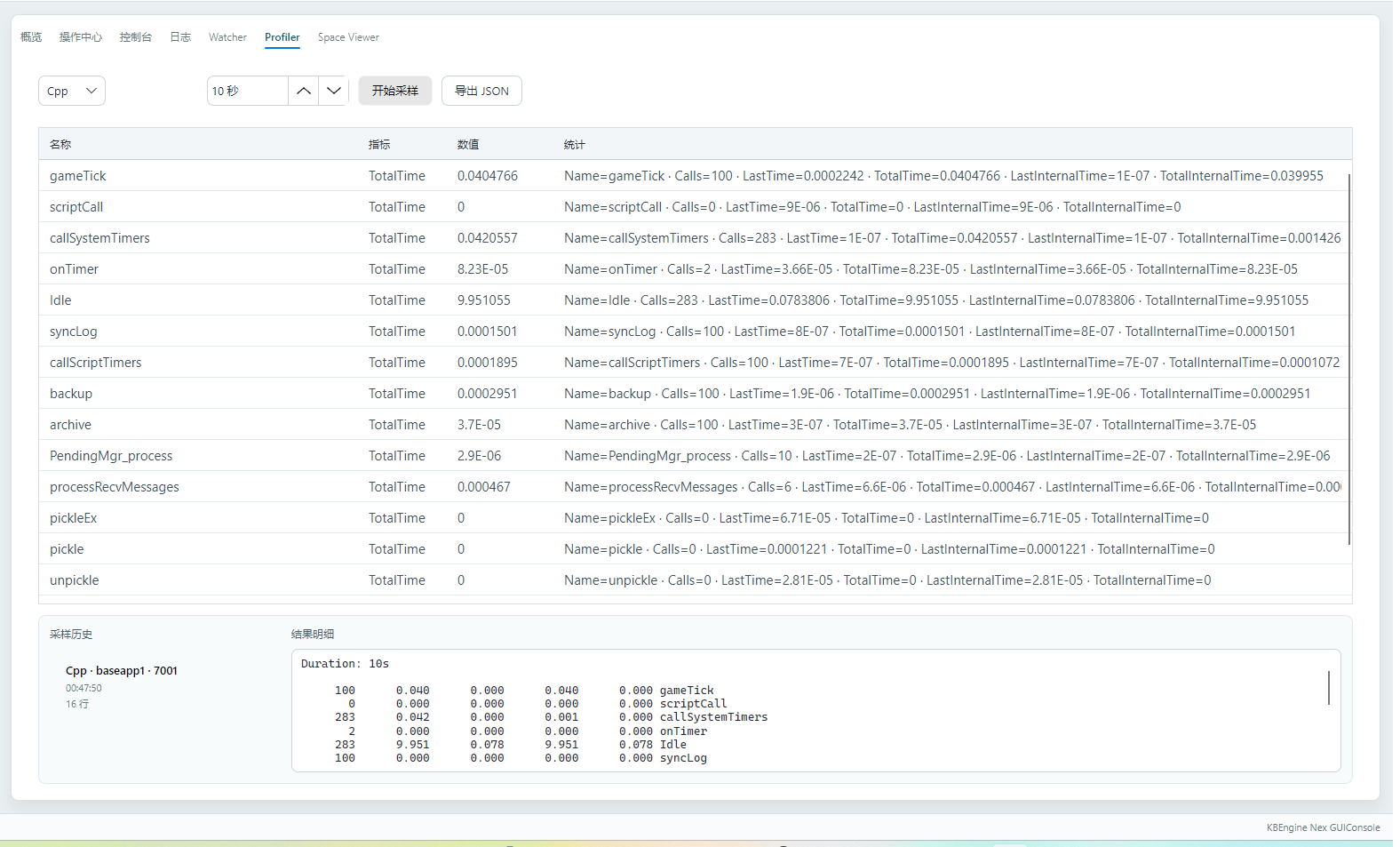
Task: Select the processRecvMessages row name
Action: [x=115, y=487]
